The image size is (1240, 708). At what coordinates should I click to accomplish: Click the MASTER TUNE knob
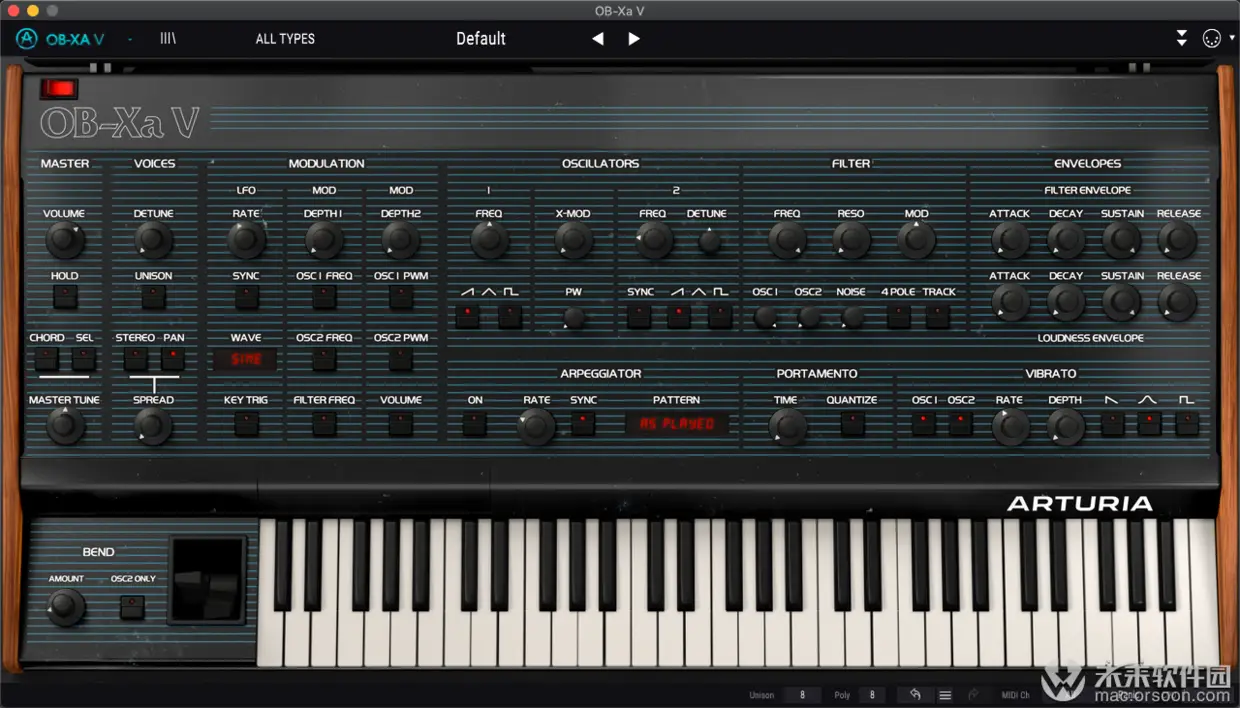pyautogui.click(x=65, y=427)
